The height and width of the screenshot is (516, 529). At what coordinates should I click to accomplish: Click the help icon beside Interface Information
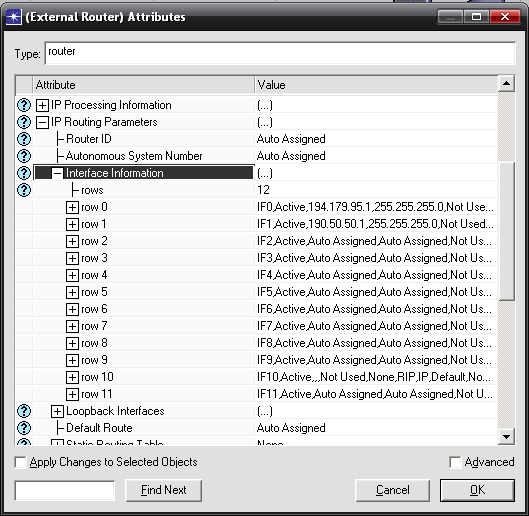[24, 173]
